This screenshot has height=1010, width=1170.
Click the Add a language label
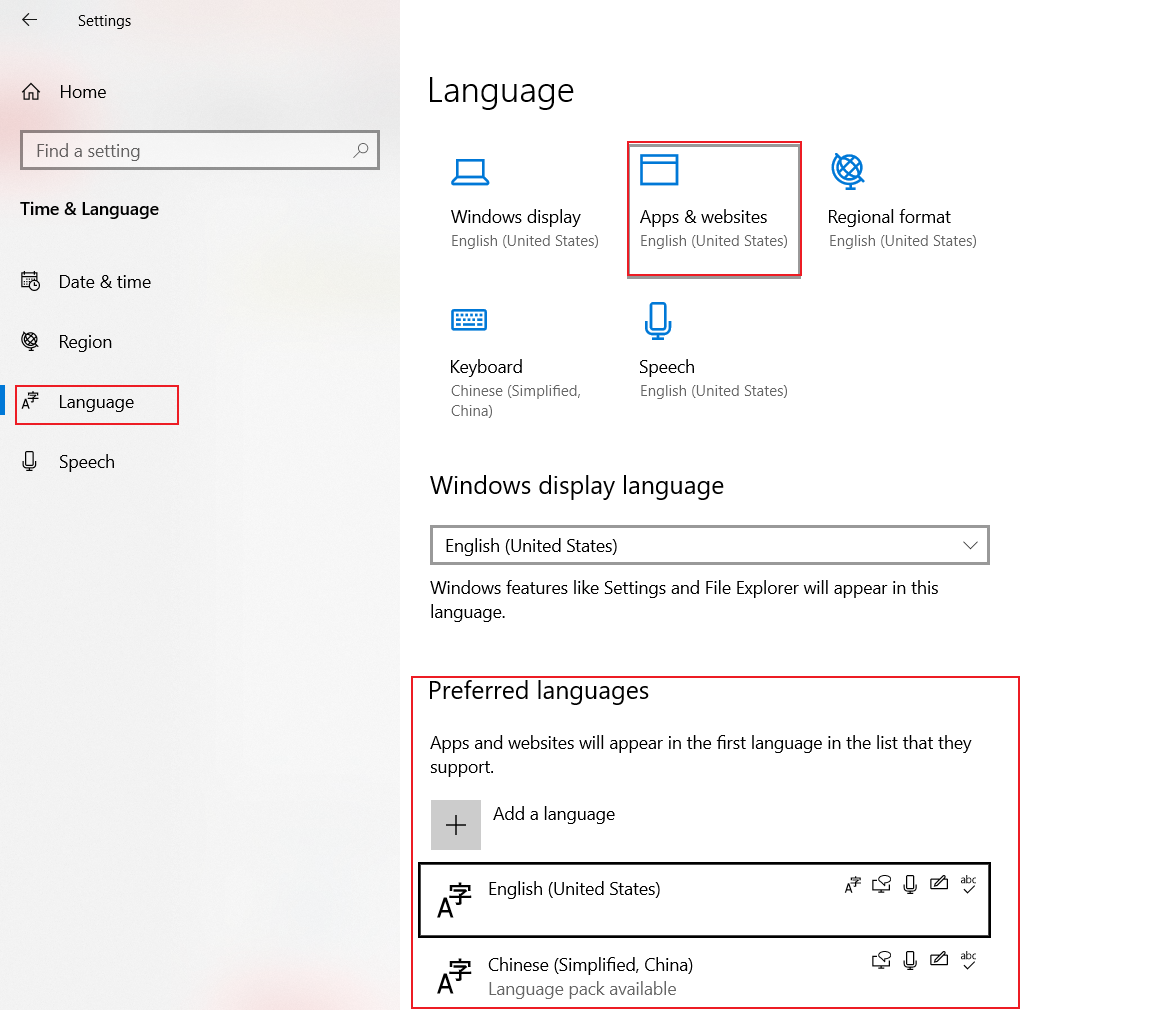point(554,814)
